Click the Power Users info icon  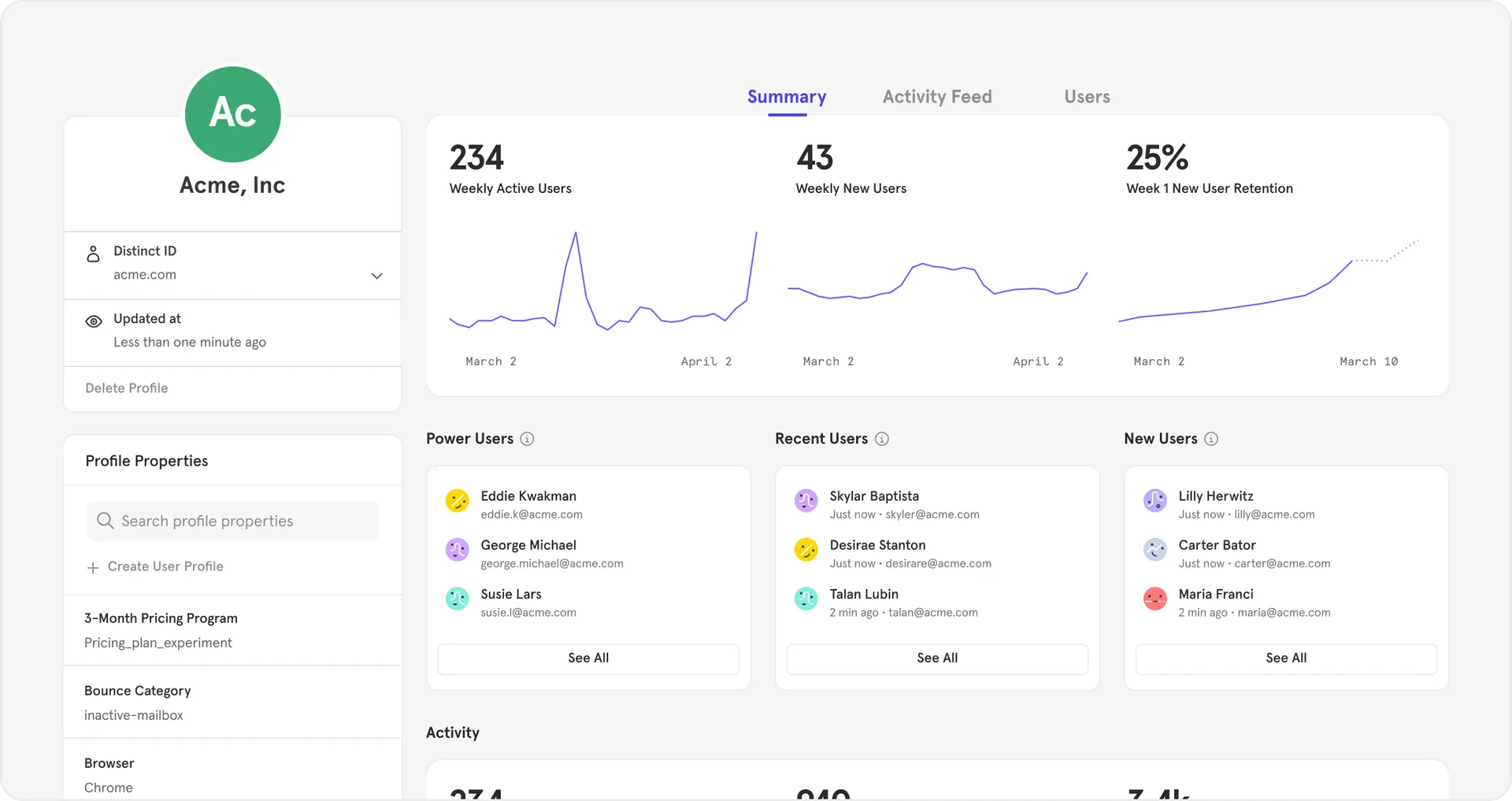pos(528,439)
